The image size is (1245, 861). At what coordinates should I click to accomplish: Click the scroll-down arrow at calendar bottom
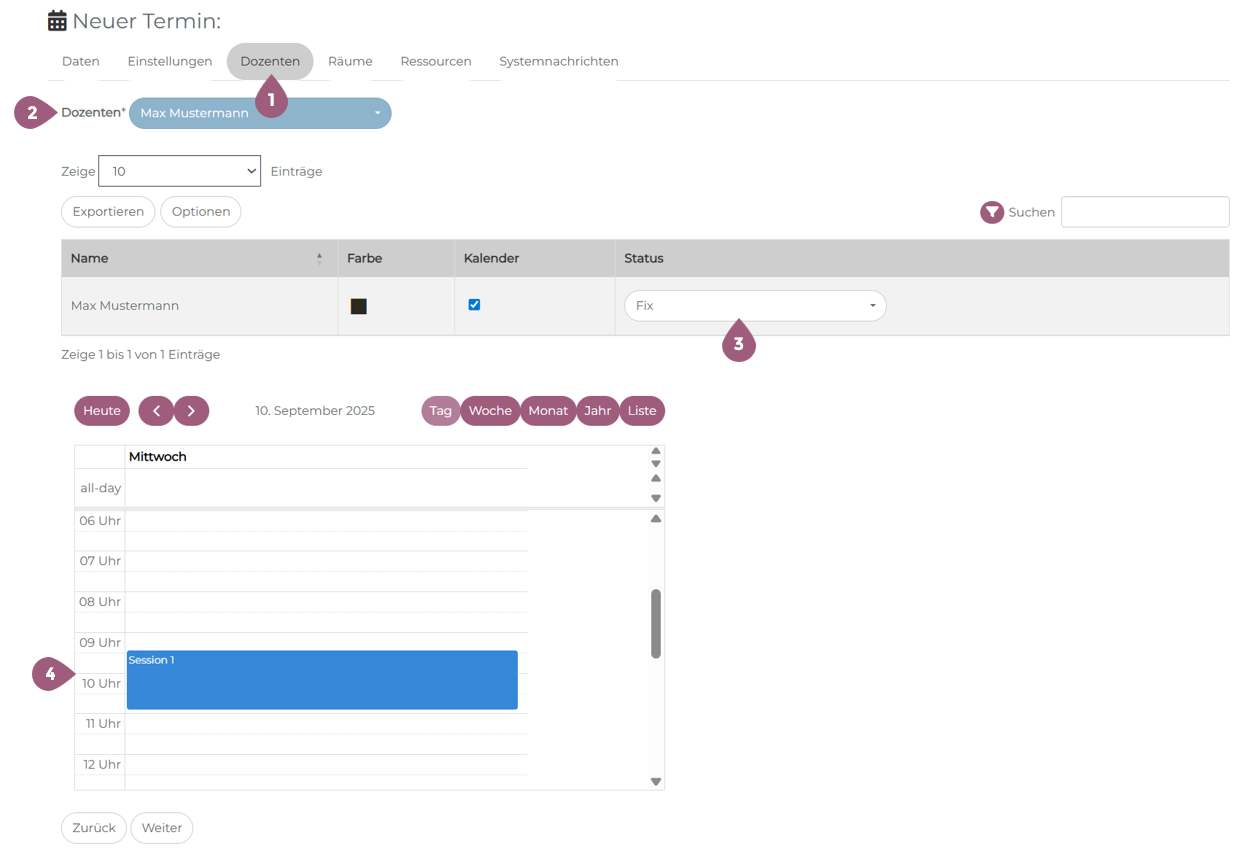coord(656,782)
